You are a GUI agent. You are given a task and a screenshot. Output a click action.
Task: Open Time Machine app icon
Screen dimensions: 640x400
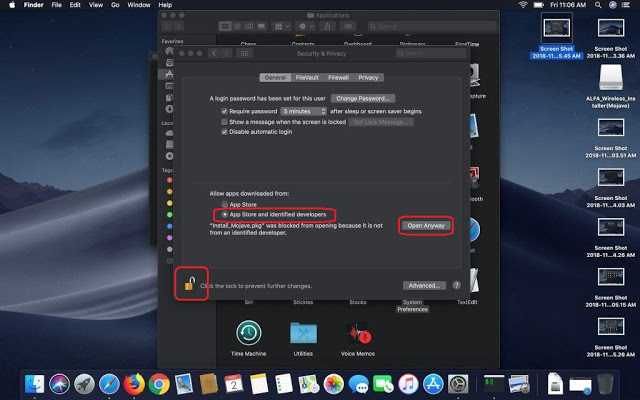(249, 333)
